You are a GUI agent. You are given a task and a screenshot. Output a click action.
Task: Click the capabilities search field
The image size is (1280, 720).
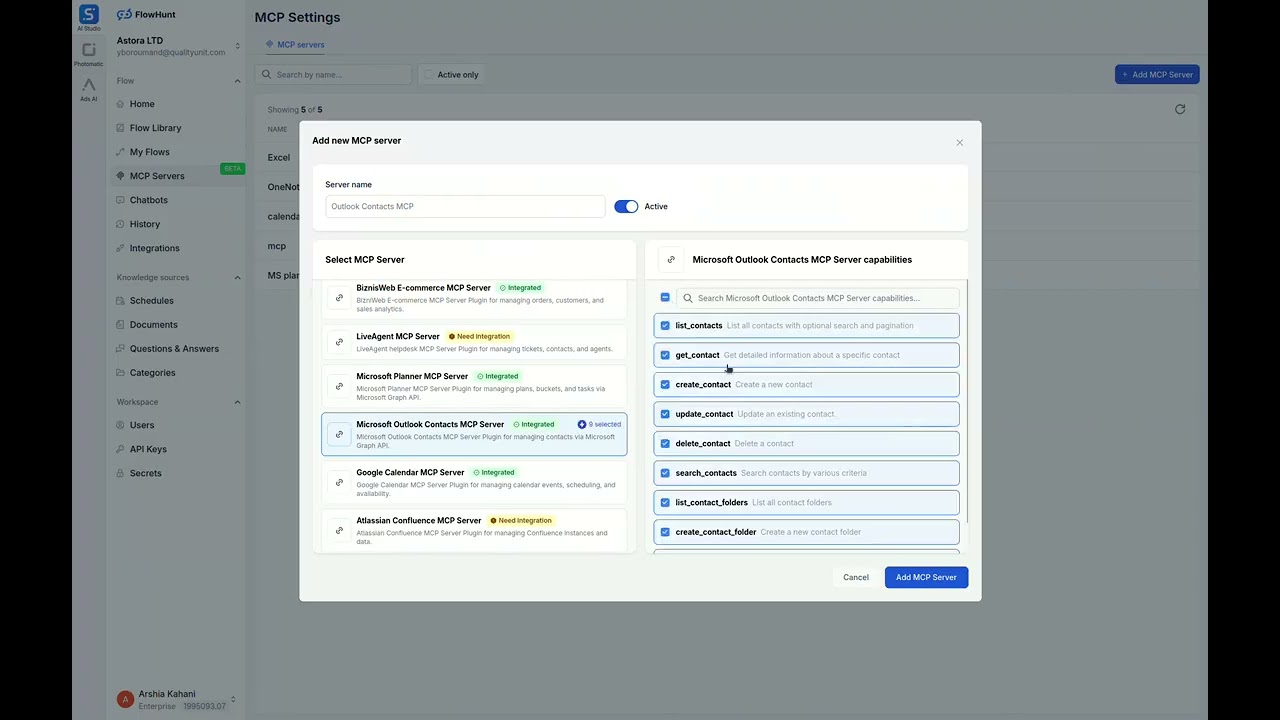click(817, 298)
